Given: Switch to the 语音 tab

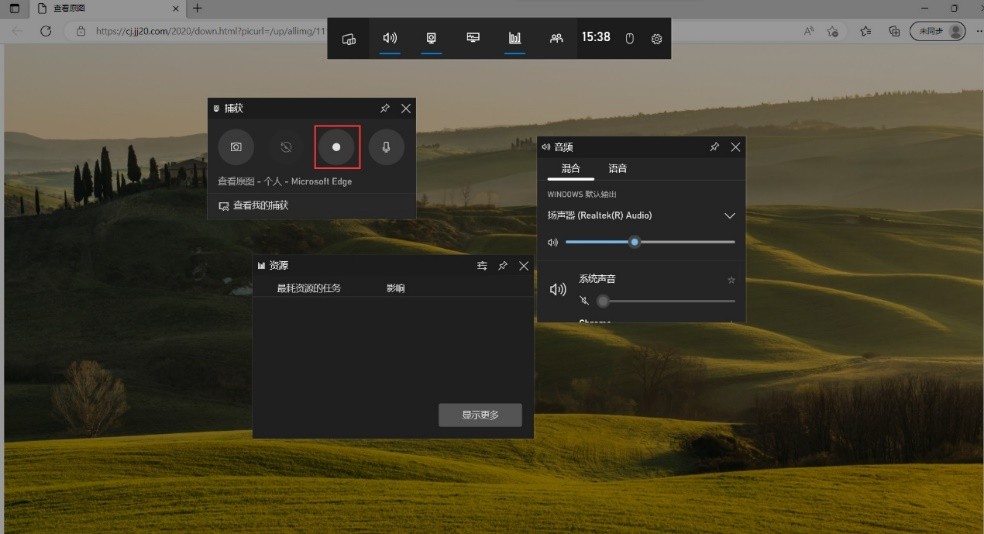Looking at the screenshot, I should (618, 168).
